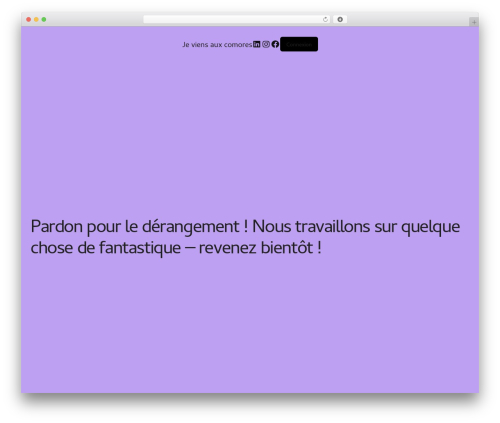Open the LinkedIn social icon
Screen dimensions: 500x423
[256, 44]
